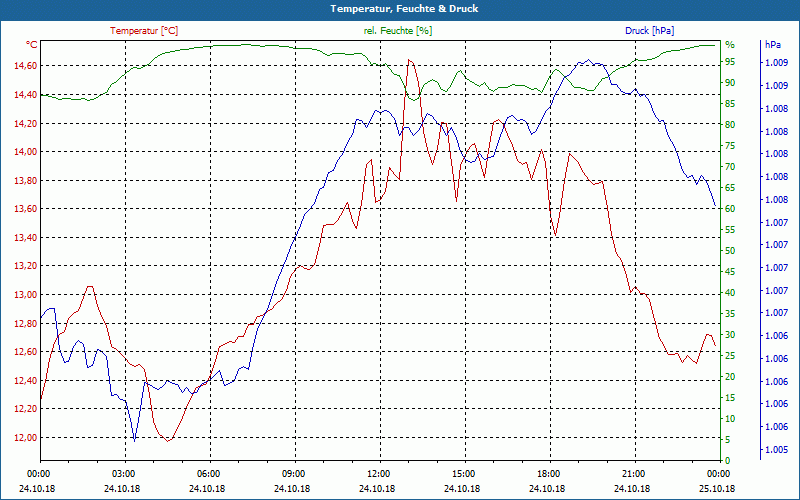The image size is (800, 500).
Task: Click the 75 tick on humidity axis
Action: tap(730, 146)
